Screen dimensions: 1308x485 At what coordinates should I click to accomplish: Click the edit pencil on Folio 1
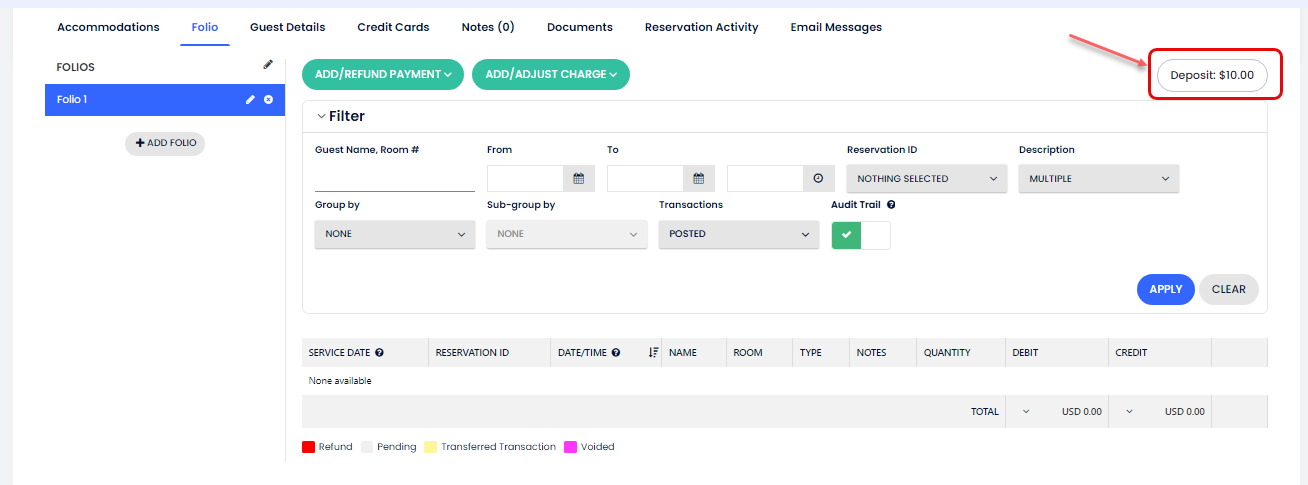pyautogui.click(x=250, y=100)
